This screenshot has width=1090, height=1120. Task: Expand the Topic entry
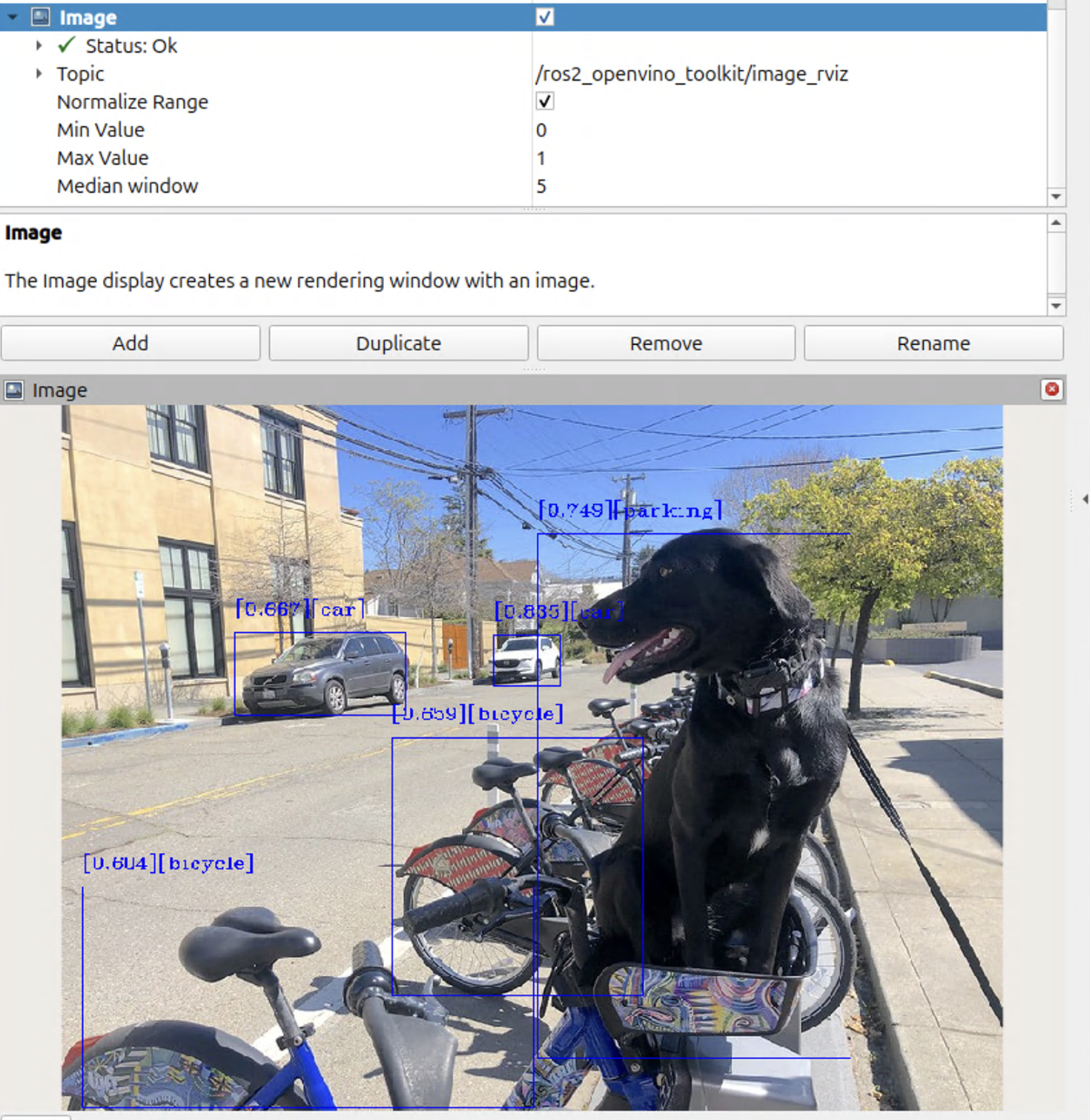(39, 73)
